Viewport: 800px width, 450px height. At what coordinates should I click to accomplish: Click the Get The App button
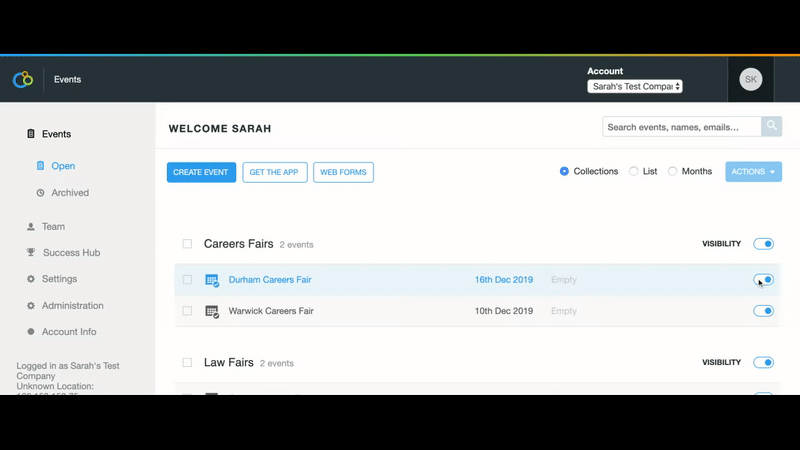tap(274, 172)
